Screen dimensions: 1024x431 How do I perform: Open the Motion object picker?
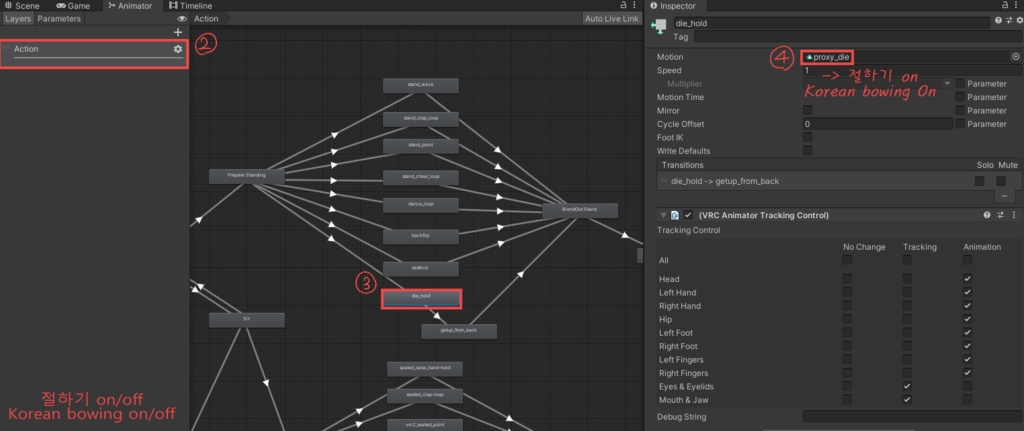(1016, 57)
